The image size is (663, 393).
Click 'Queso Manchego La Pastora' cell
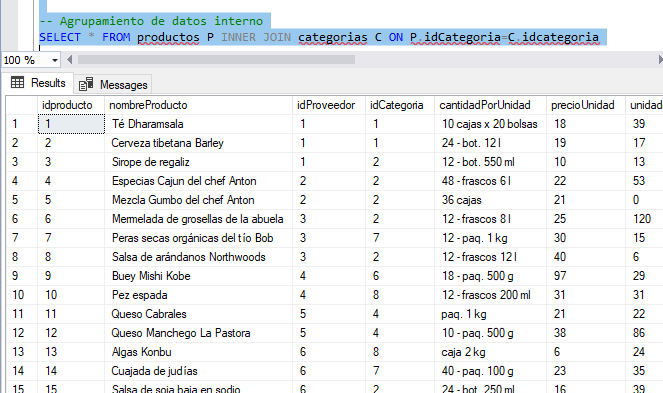(x=198, y=333)
